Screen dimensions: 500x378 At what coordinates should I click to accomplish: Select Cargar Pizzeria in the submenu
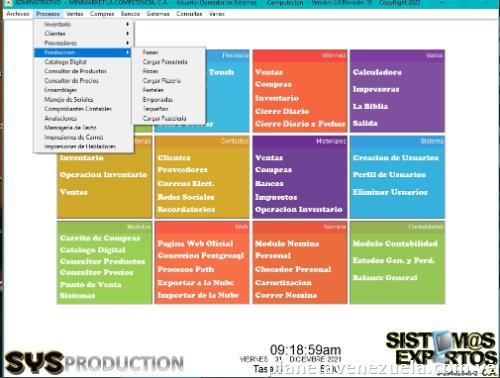(x=169, y=81)
